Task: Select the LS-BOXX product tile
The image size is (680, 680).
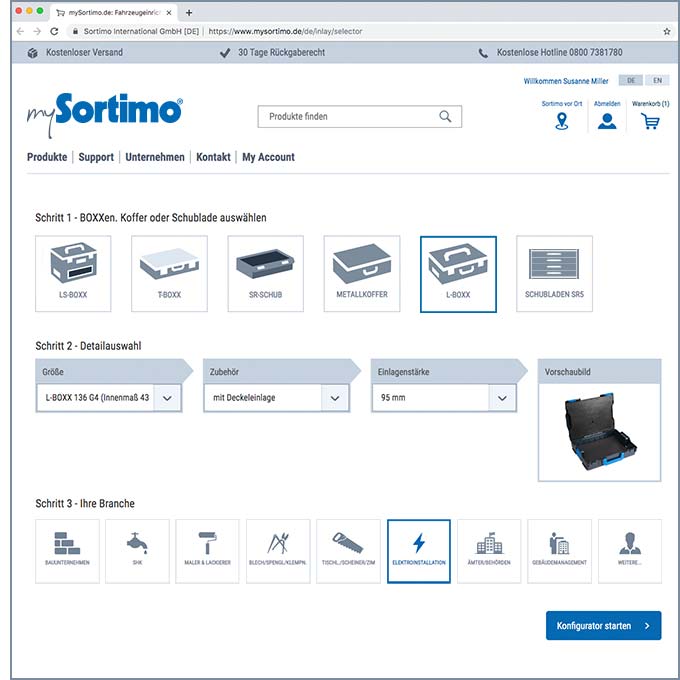Action: (73, 274)
